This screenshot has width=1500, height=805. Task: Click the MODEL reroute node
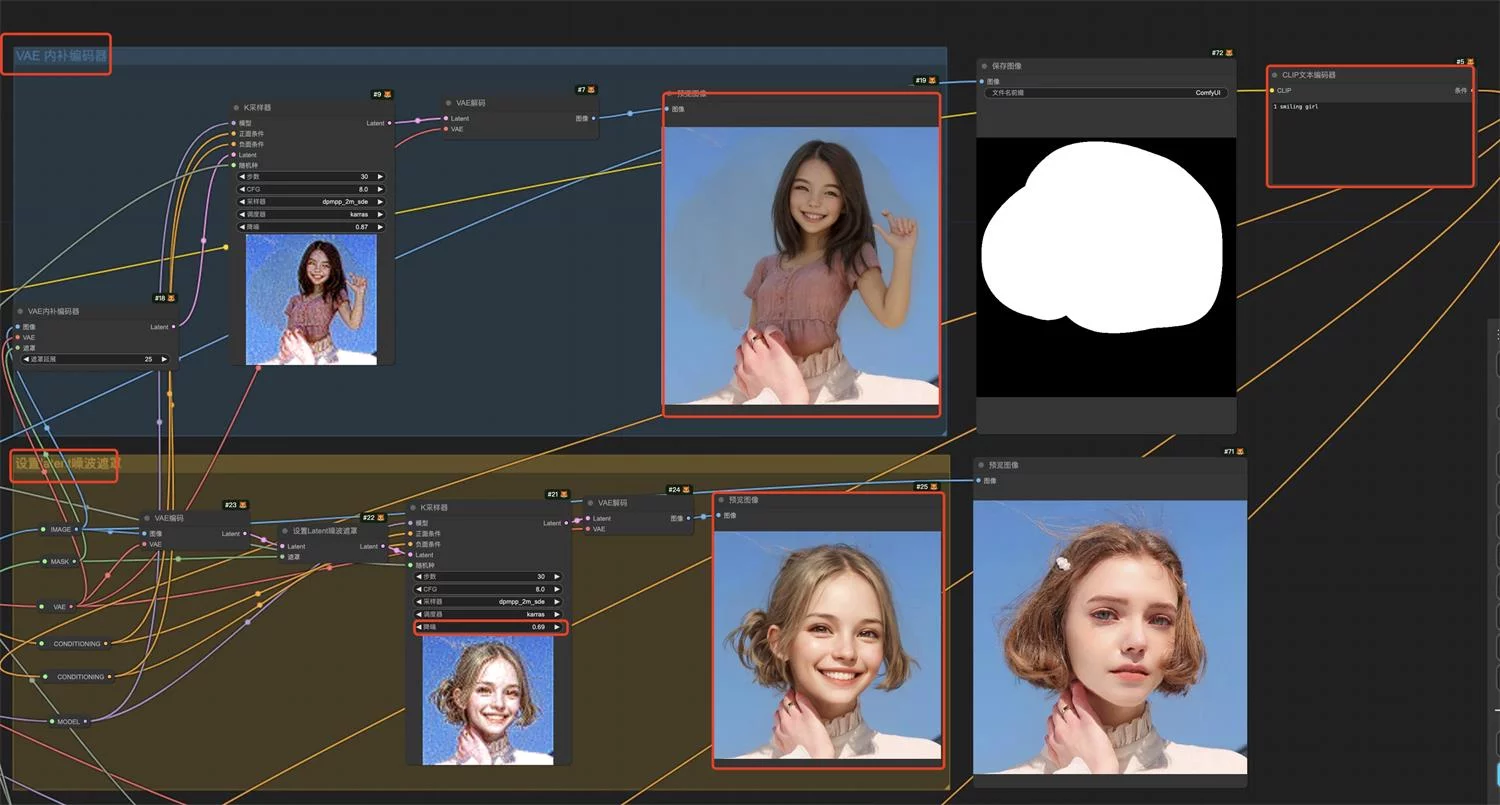point(68,721)
